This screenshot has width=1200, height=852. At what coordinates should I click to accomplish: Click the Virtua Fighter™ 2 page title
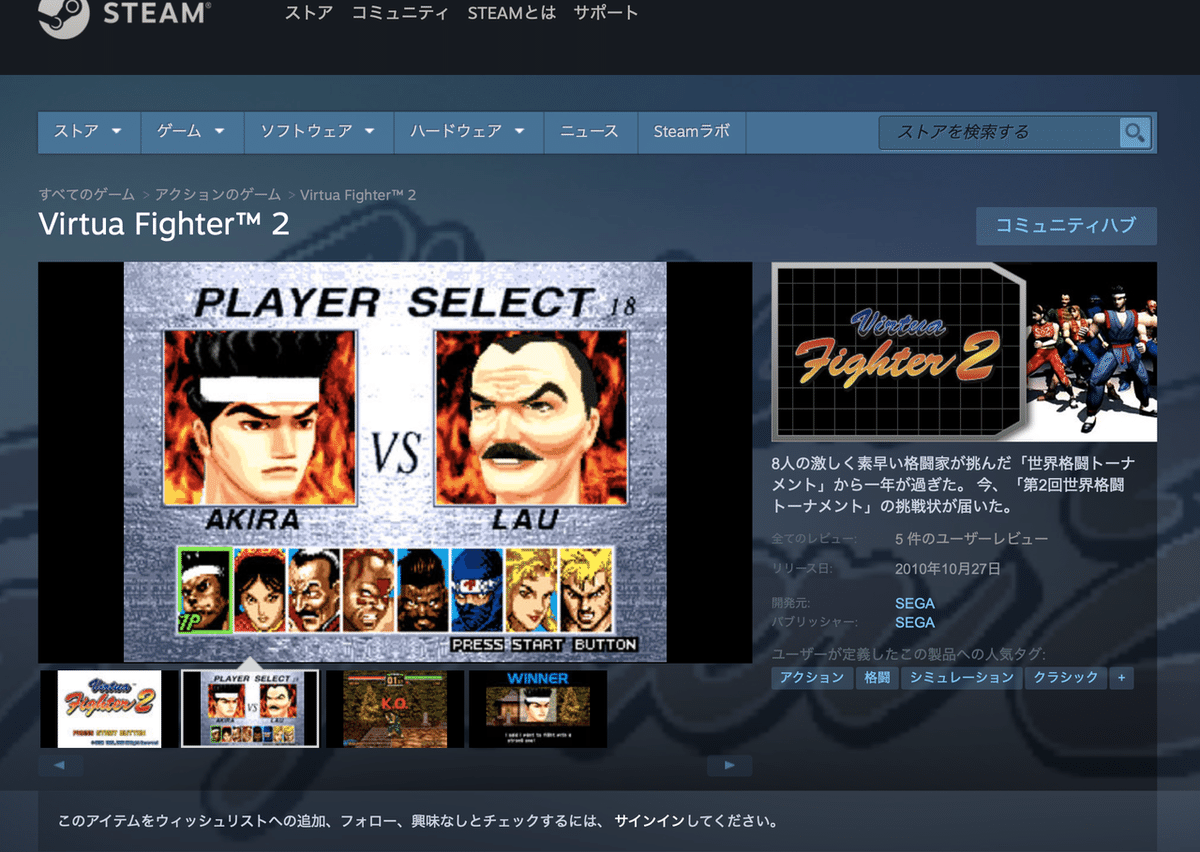click(x=164, y=224)
